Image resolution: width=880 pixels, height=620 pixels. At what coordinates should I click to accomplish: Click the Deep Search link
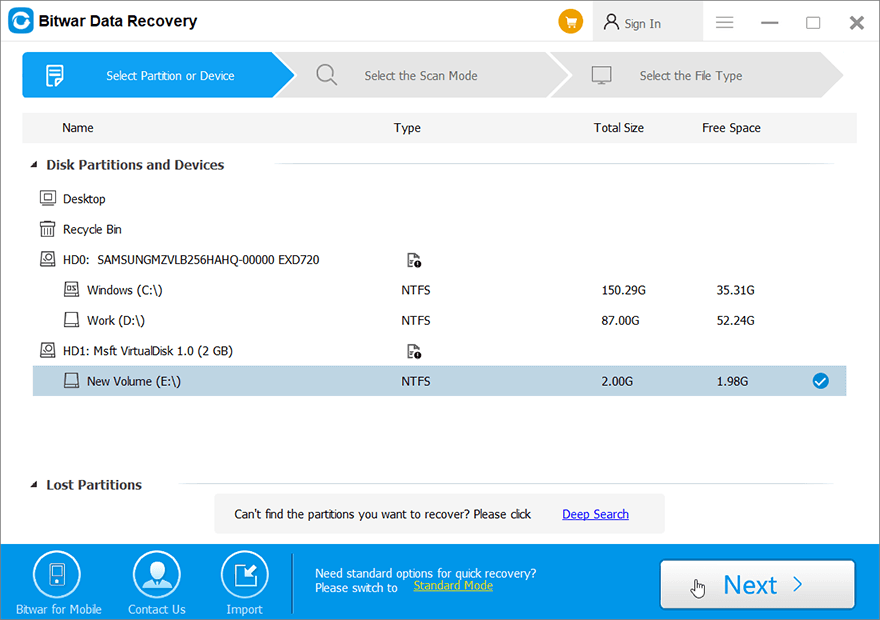(x=595, y=514)
